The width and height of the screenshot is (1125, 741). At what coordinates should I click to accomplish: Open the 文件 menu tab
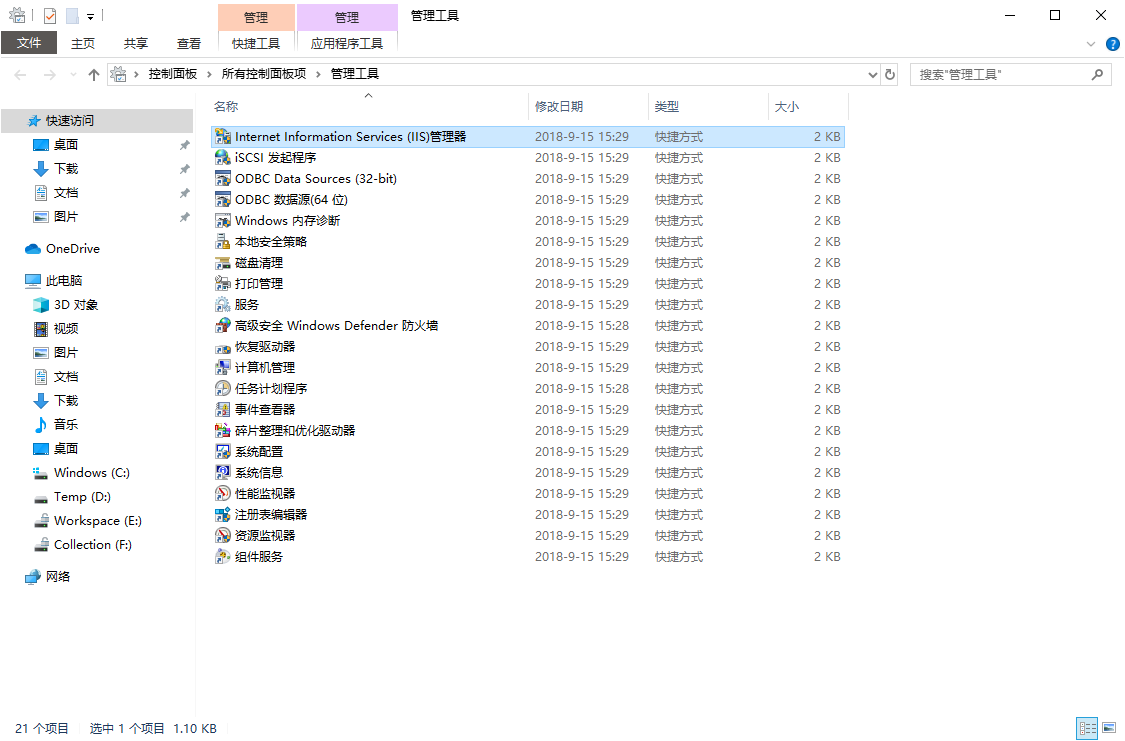[29, 43]
